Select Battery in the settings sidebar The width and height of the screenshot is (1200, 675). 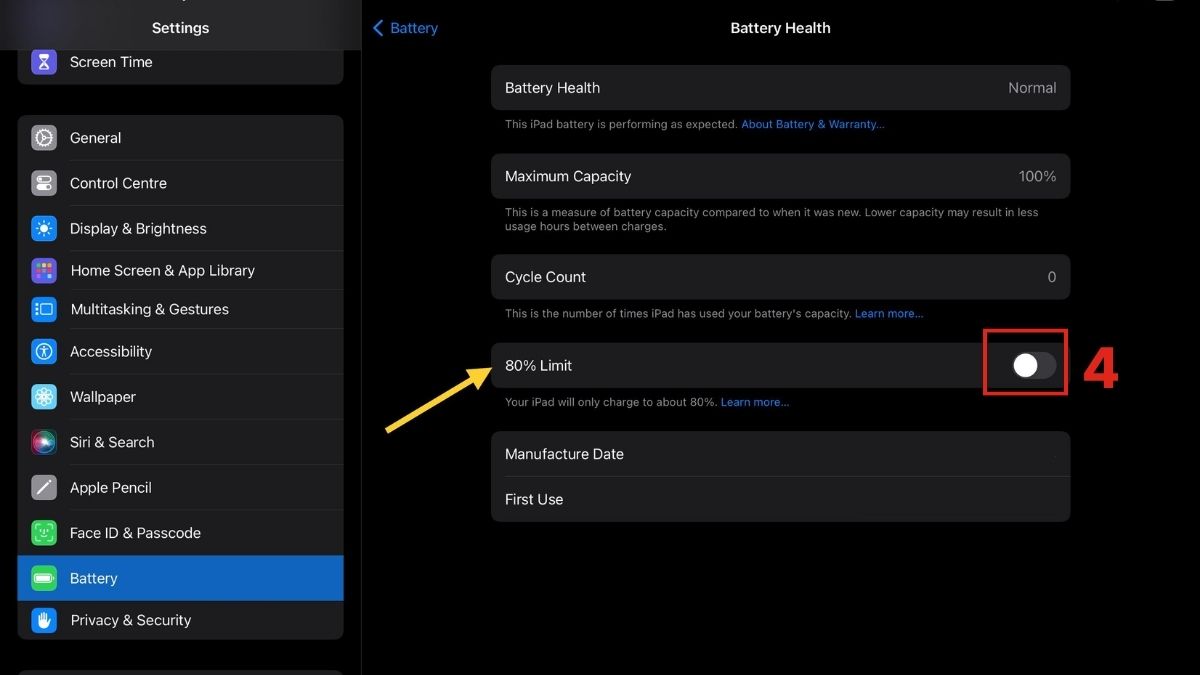coord(180,578)
